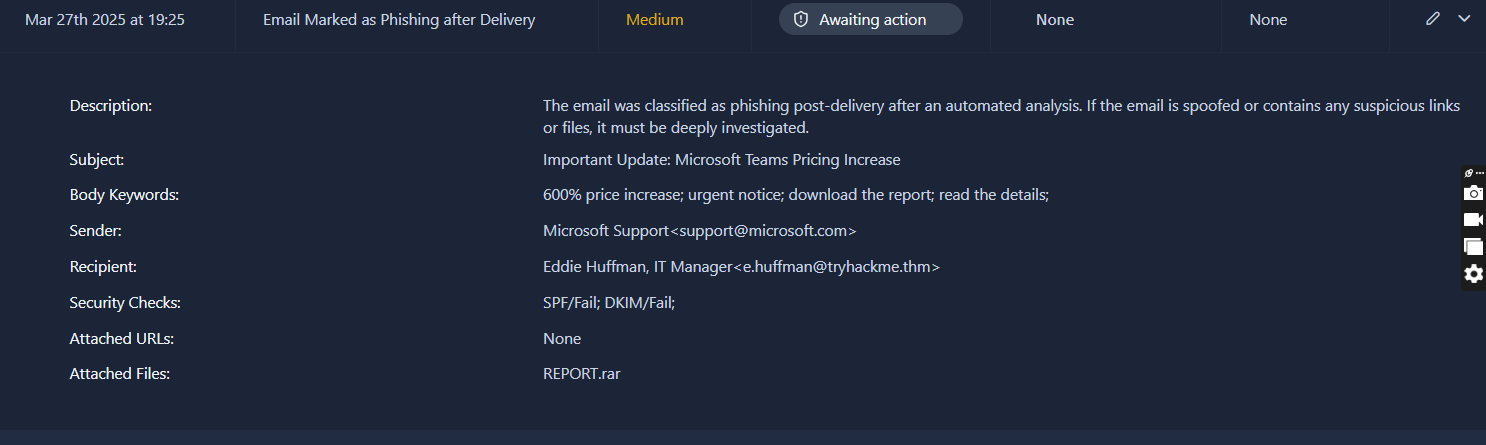The image size is (1486, 445).
Task: Click the alert title Email Marked as Phishing
Action: [399, 20]
